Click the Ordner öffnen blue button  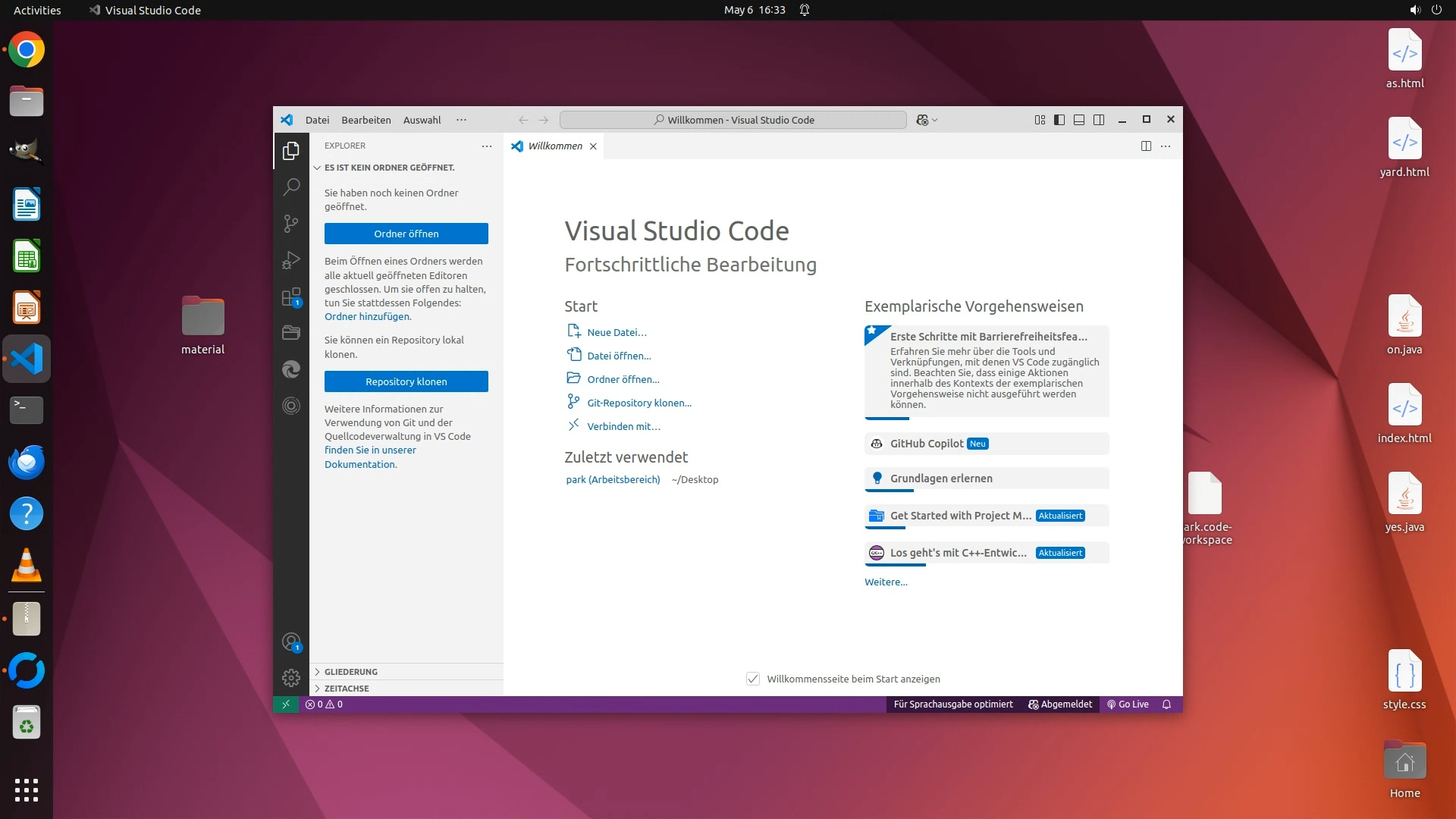(406, 234)
